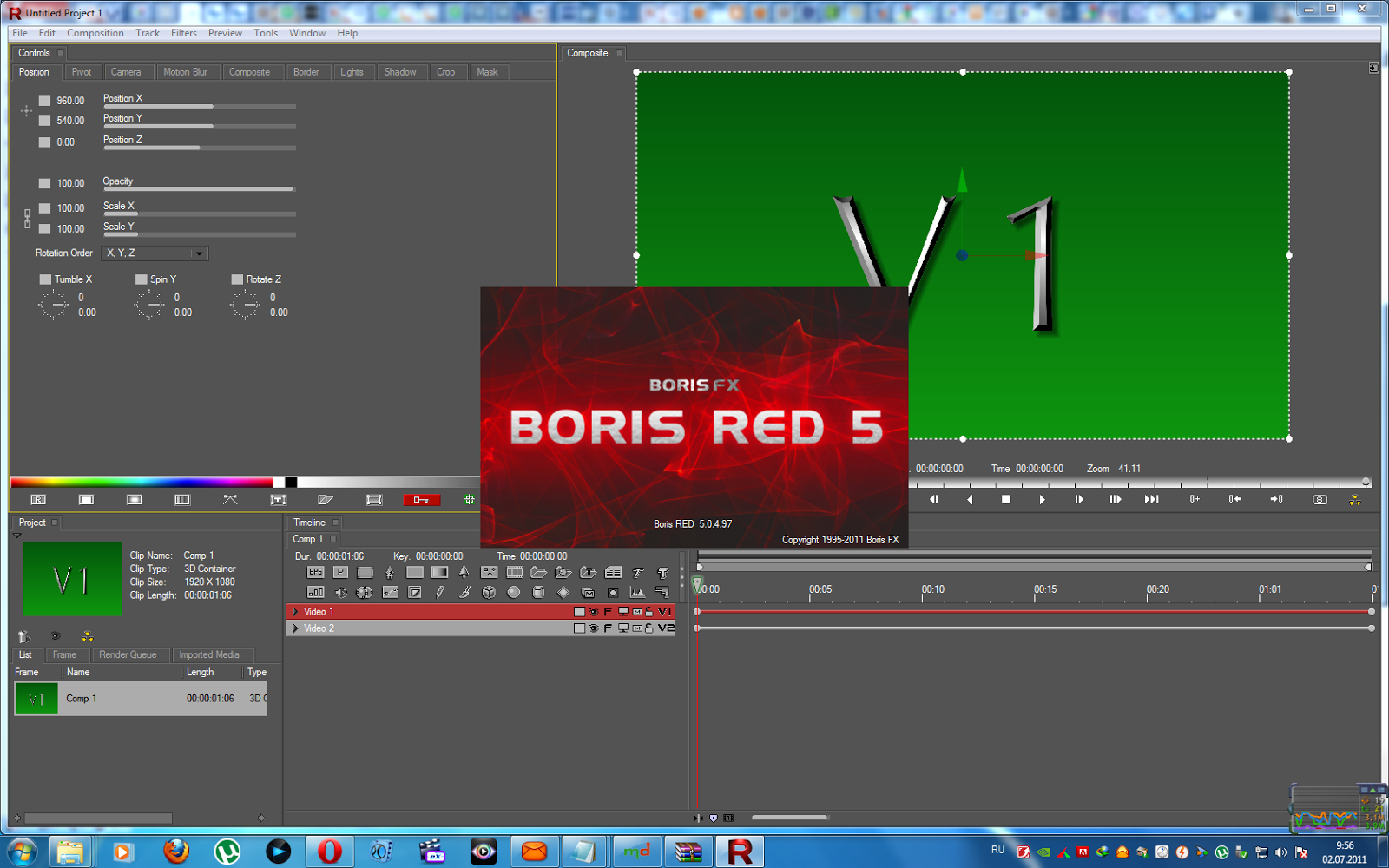1389x868 pixels.
Task: Click the Tumble X rotation dial
Action: pyautogui.click(x=53, y=305)
